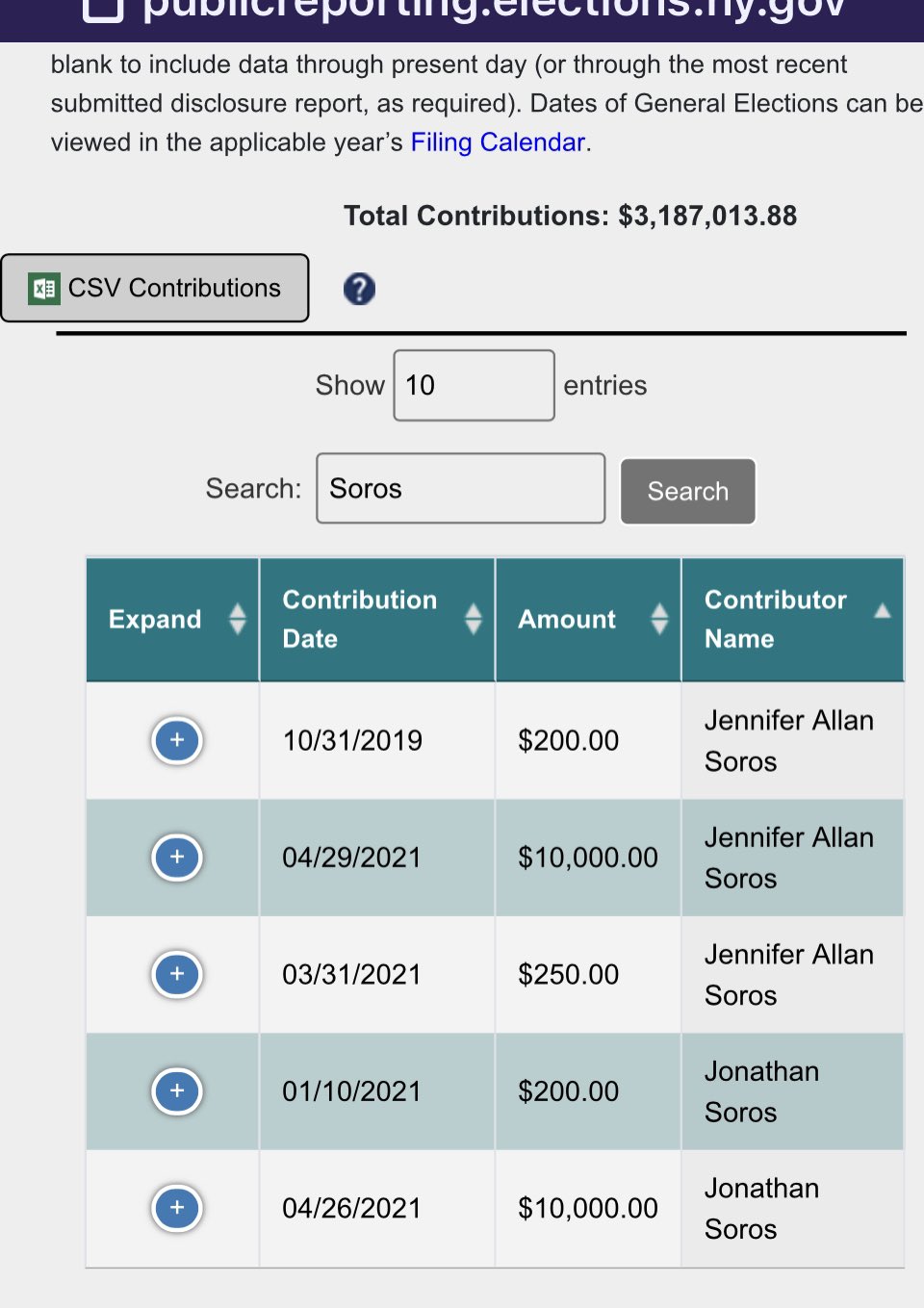Expand the 03/31/2021 $250.00 contribution row
This screenshot has height=1308, width=924.
coord(177,974)
